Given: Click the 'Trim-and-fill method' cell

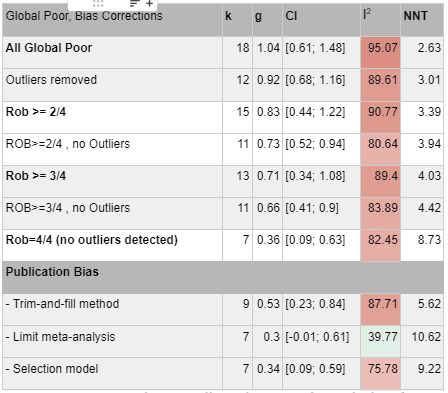Looking at the screenshot, I should pyautogui.click(x=112, y=309).
